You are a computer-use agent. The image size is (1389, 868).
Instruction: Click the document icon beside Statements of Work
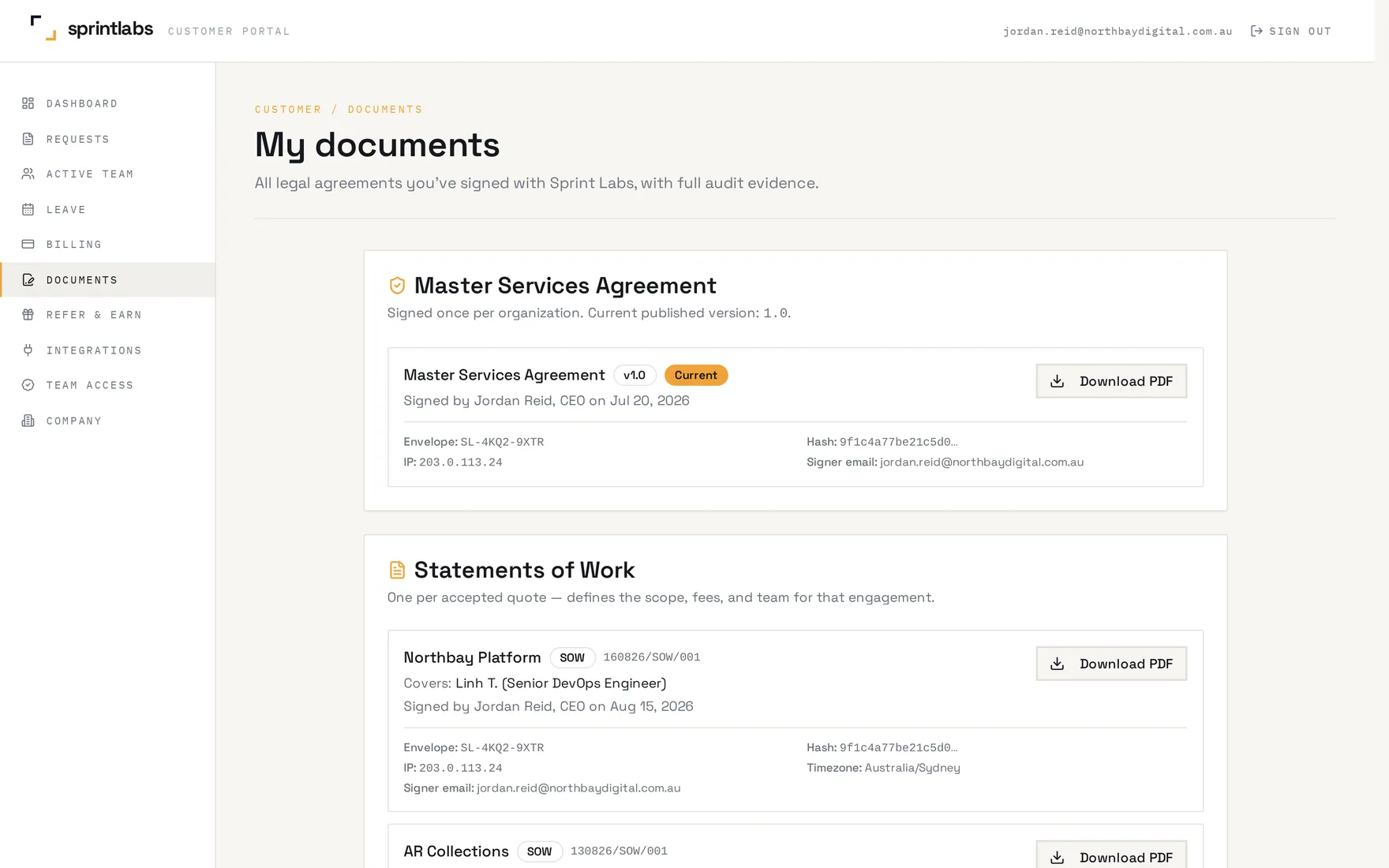pyautogui.click(x=397, y=570)
